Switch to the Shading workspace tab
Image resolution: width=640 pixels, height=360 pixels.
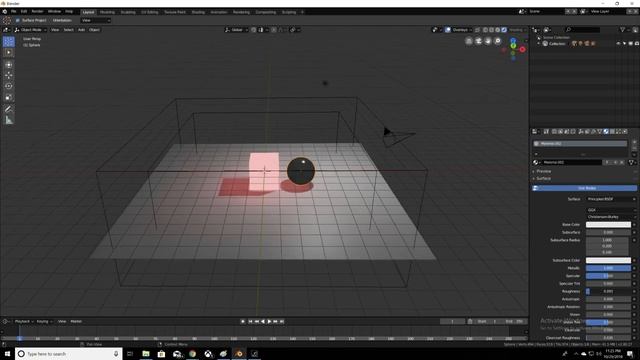[x=198, y=12]
